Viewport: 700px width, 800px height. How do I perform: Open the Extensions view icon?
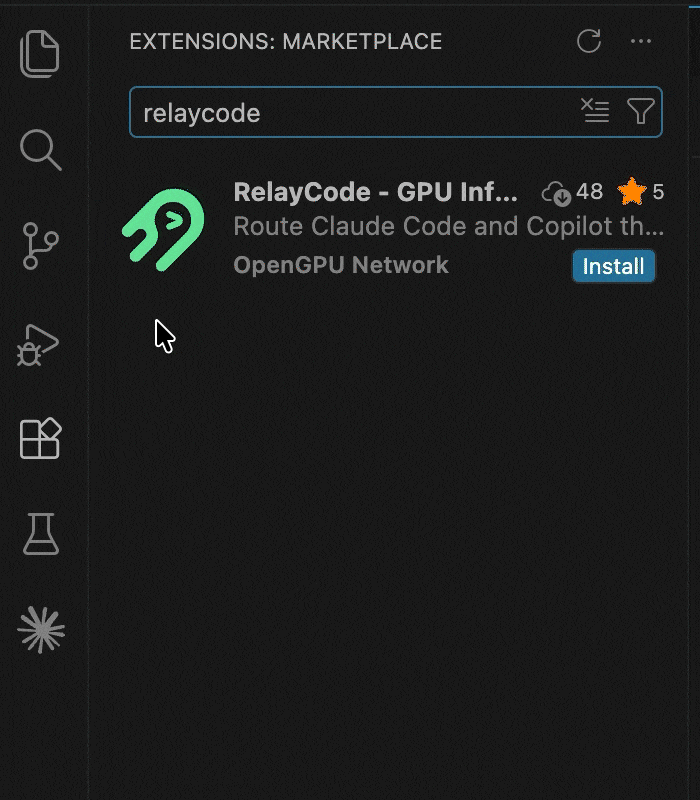pyautogui.click(x=40, y=439)
